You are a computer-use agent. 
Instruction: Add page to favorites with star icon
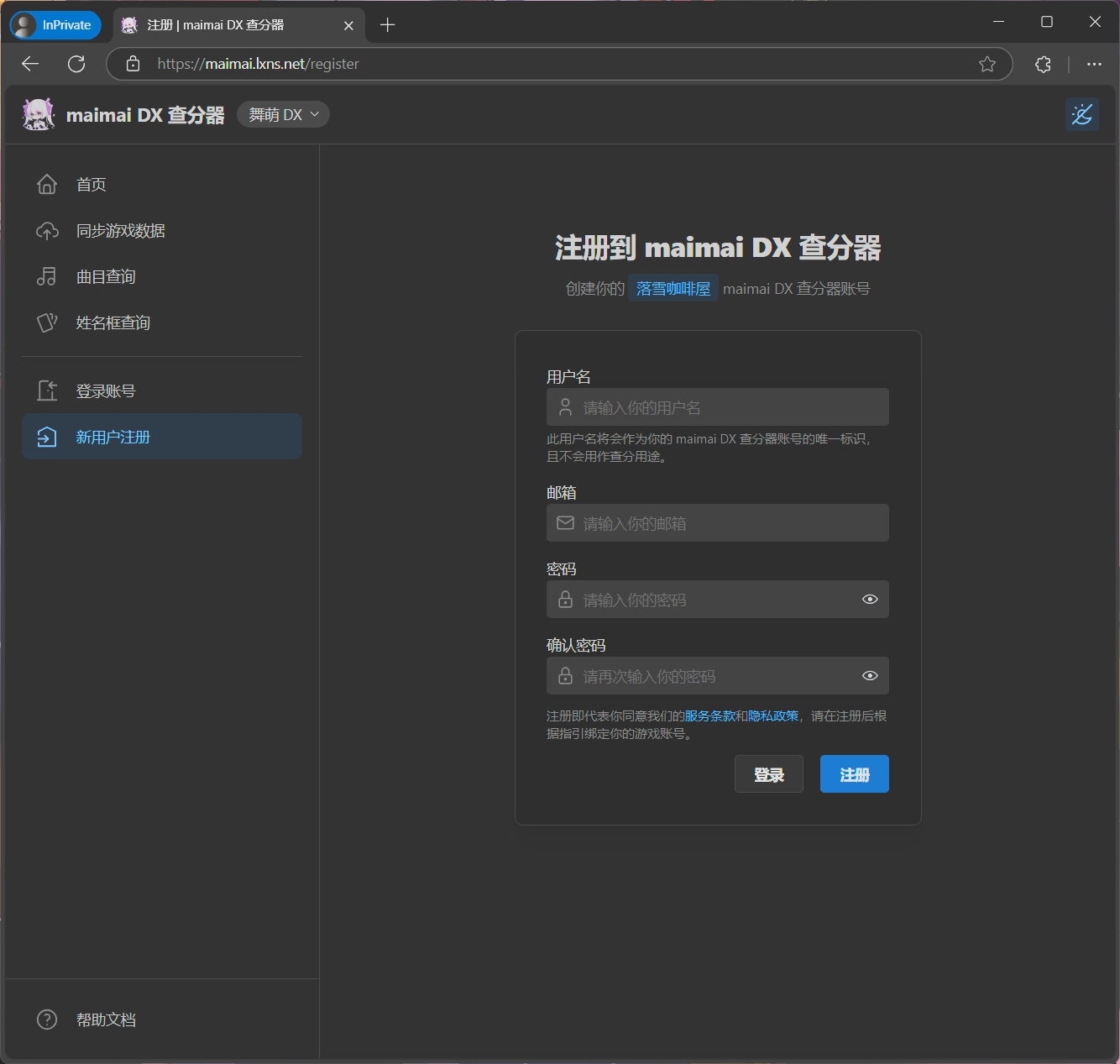pyautogui.click(x=987, y=64)
